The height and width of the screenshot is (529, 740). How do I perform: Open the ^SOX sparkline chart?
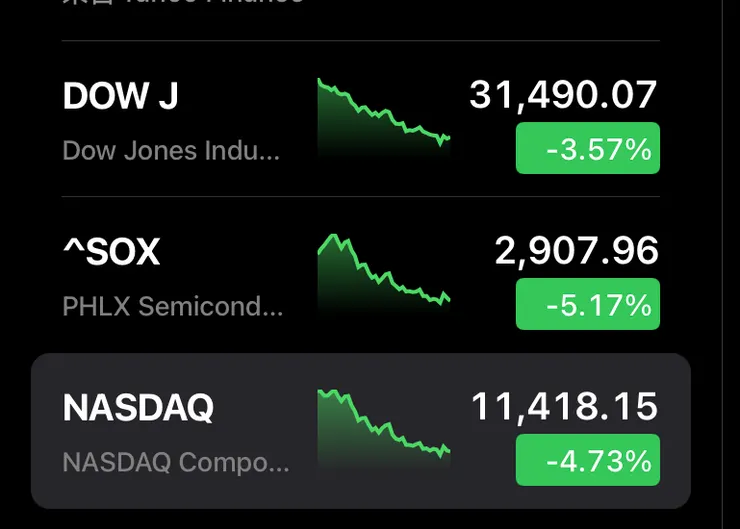(x=384, y=272)
